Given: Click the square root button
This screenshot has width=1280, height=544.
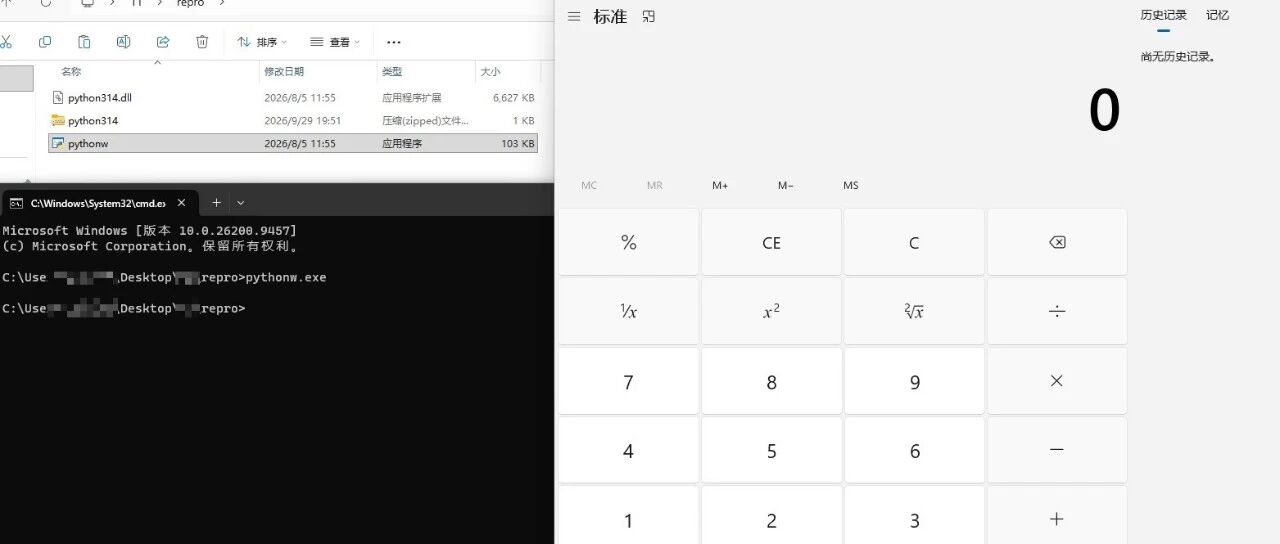Looking at the screenshot, I should tap(914, 311).
